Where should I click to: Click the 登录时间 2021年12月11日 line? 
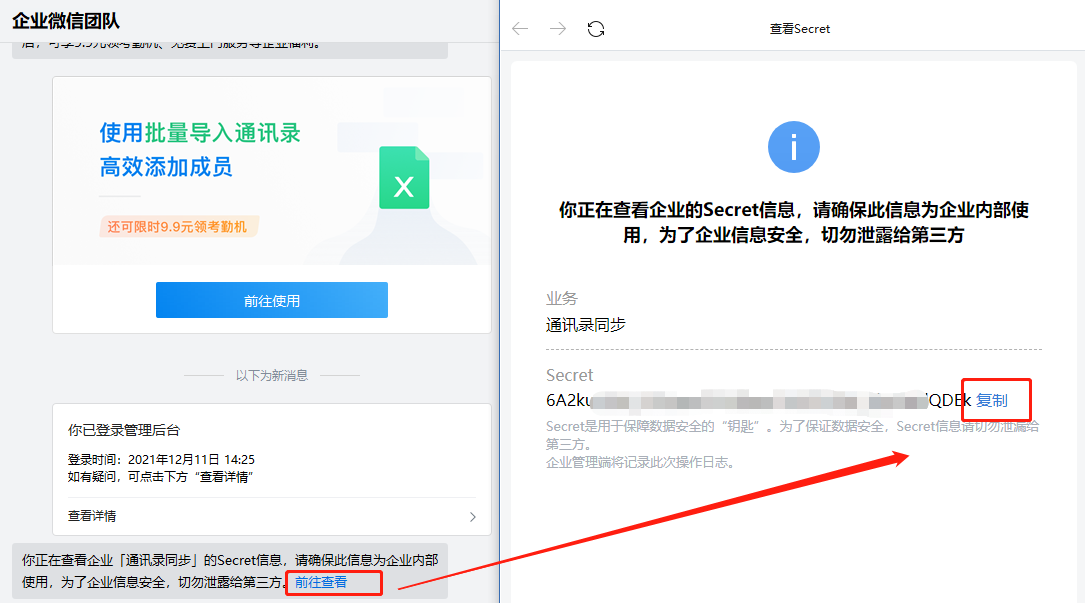[x=161, y=459]
